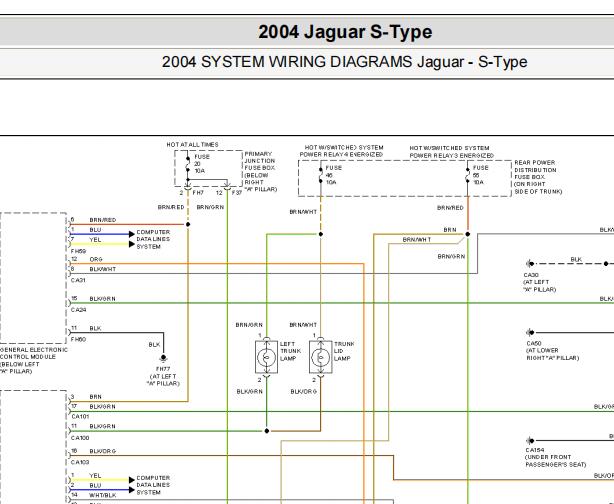This screenshot has height=504, width=614.
Task: Click the CA100 connector label
Action: click(80, 438)
